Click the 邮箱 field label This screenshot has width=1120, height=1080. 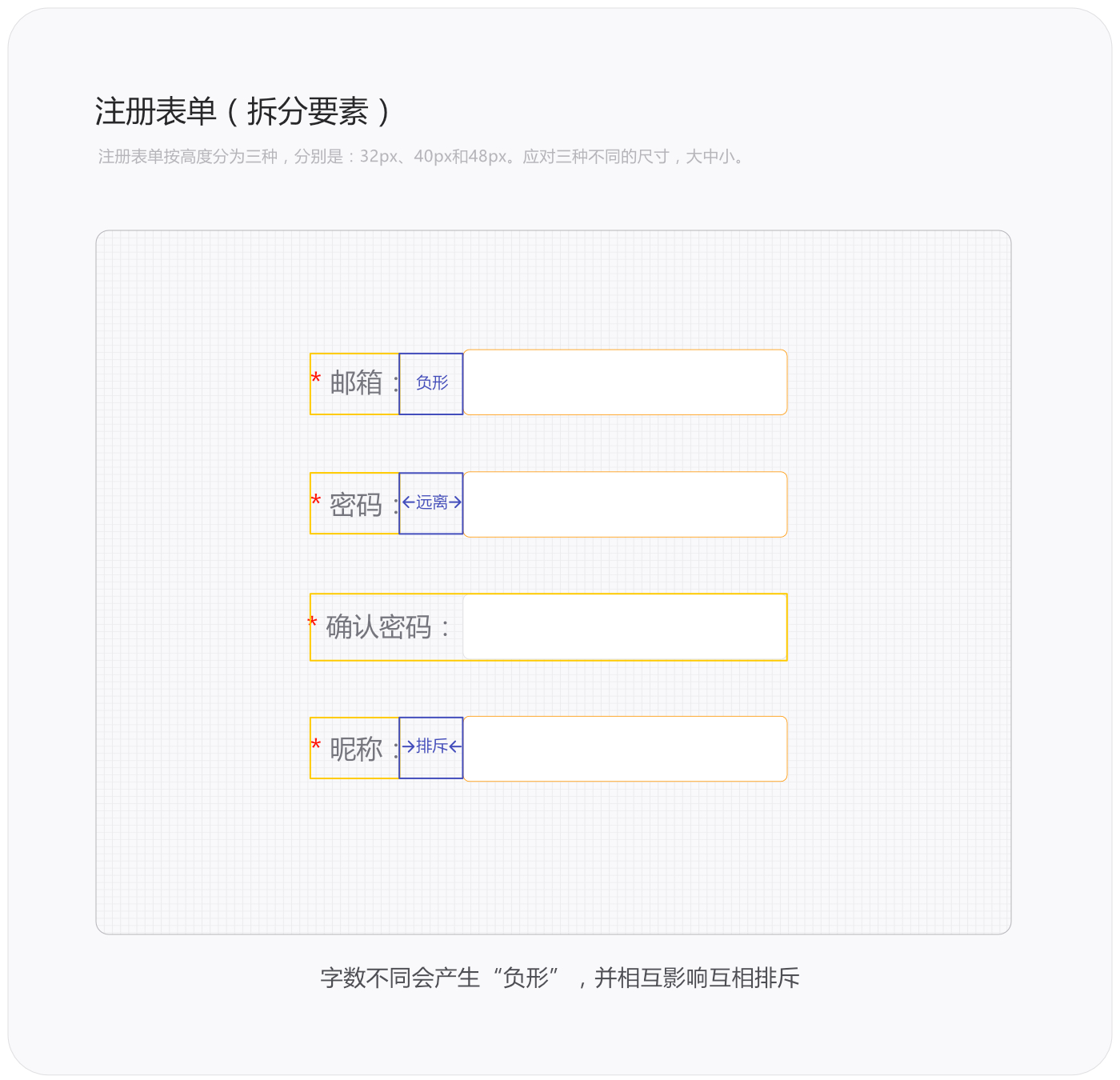click(x=356, y=383)
